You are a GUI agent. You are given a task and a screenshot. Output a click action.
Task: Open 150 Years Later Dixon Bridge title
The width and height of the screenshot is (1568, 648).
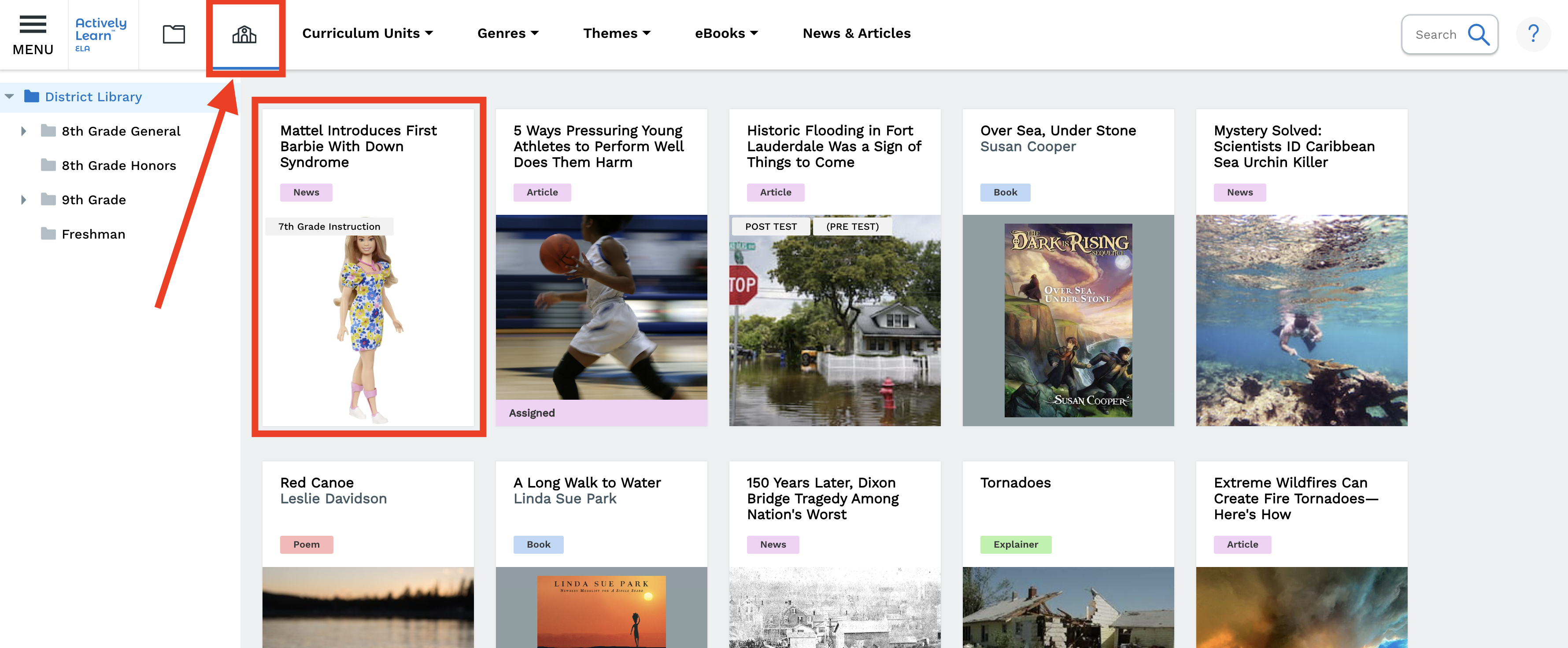(822, 498)
